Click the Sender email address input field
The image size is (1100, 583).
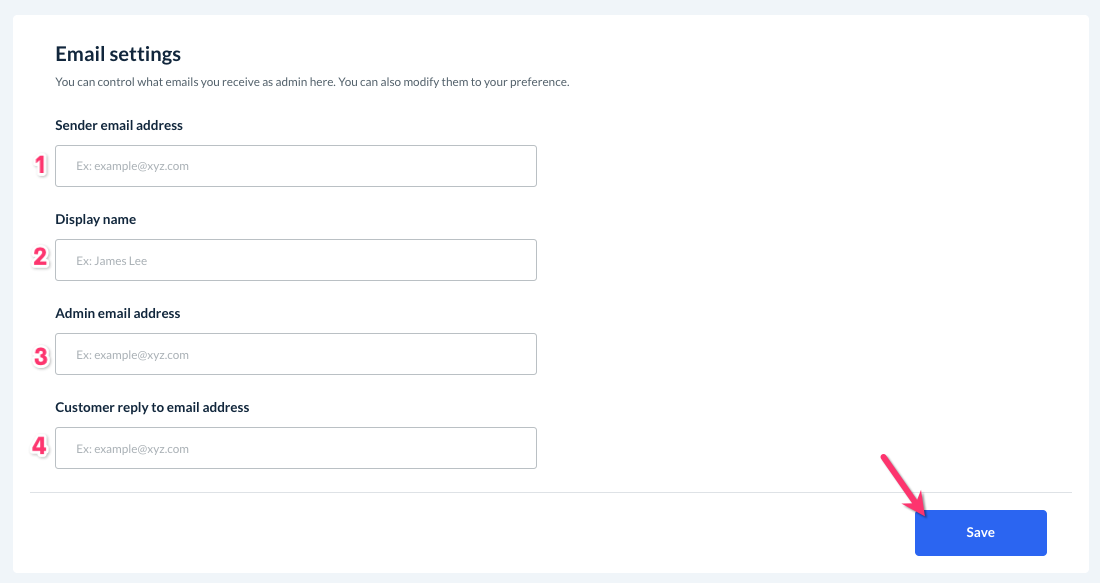coord(295,166)
